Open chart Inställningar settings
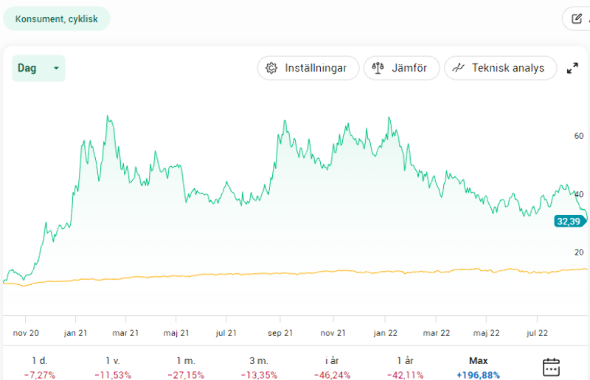Viewport: 590px width, 380px height. 308,68
